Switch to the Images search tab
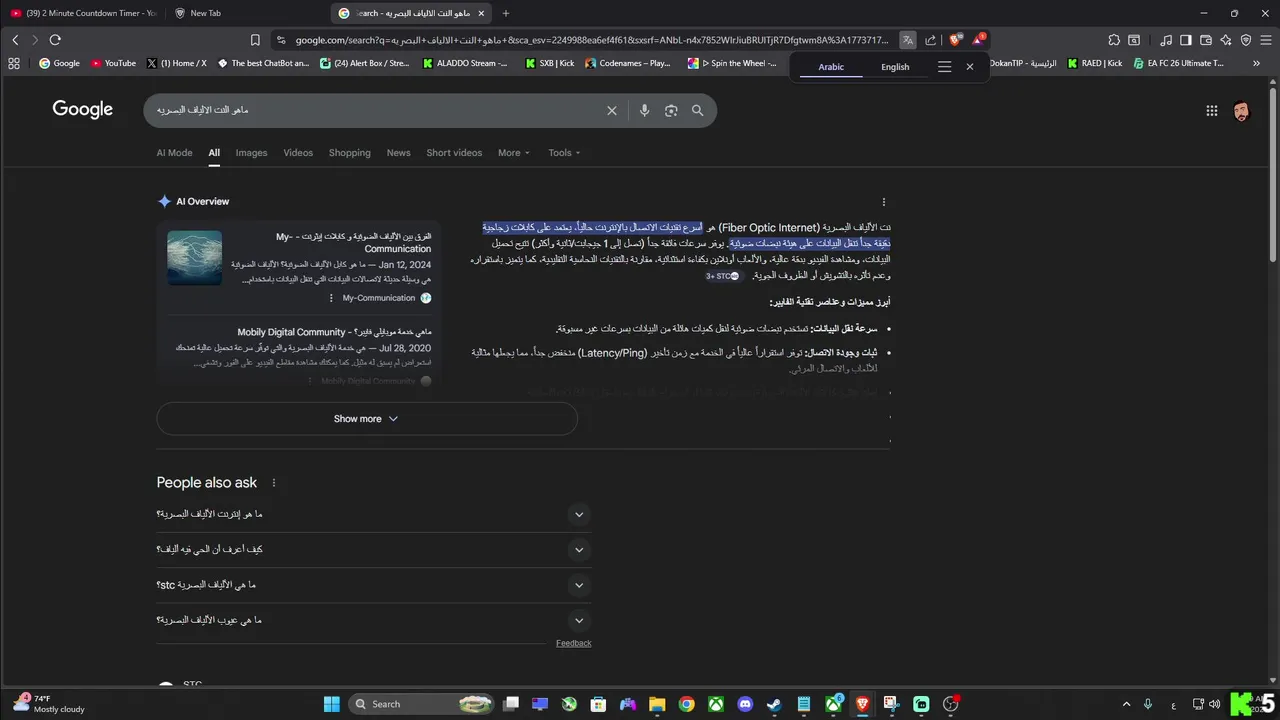 pos(251,153)
